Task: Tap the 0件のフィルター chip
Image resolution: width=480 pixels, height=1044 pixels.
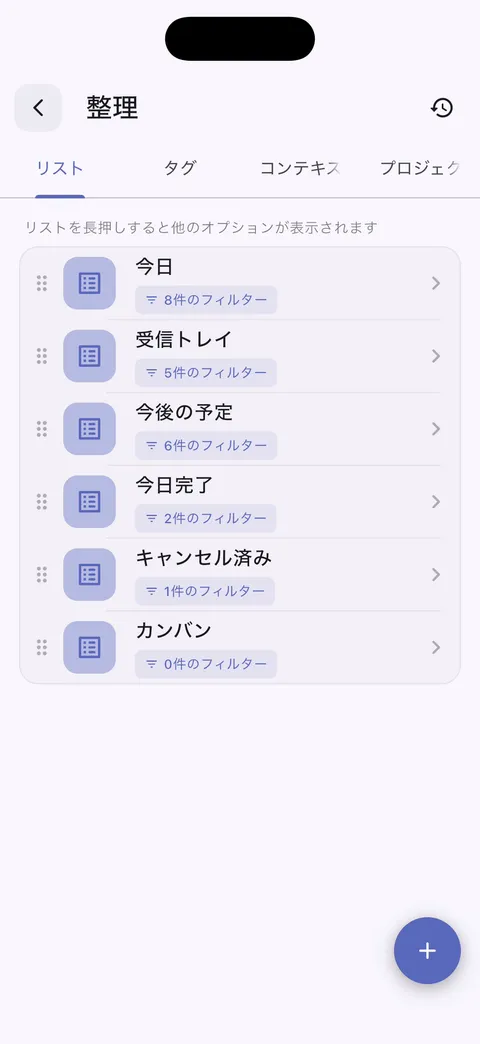Action: (x=206, y=664)
